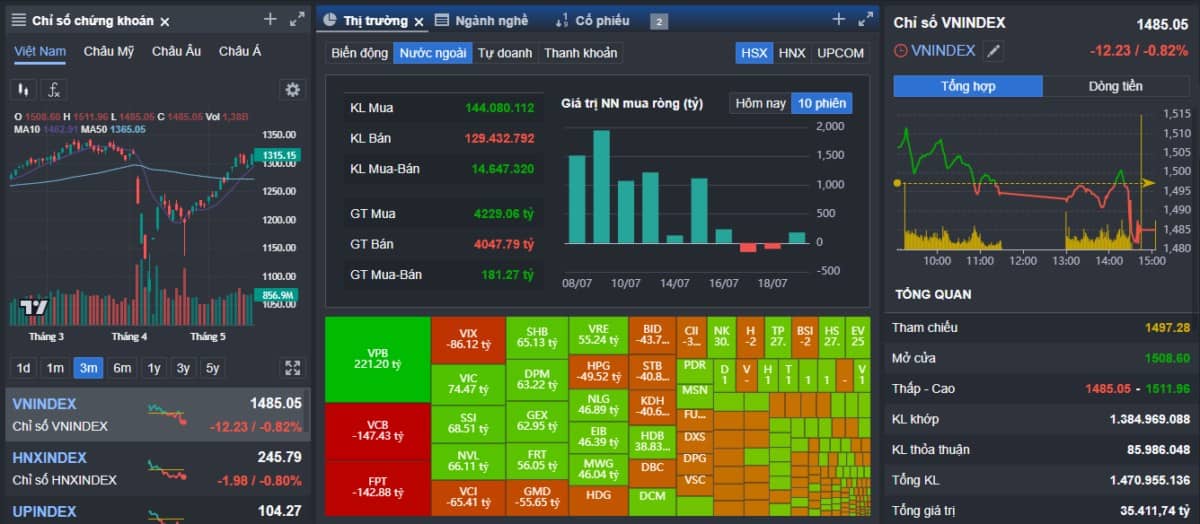Screen dimensions: 1200x524
Task: Set chart range to 1y
Action: click(154, 368)
